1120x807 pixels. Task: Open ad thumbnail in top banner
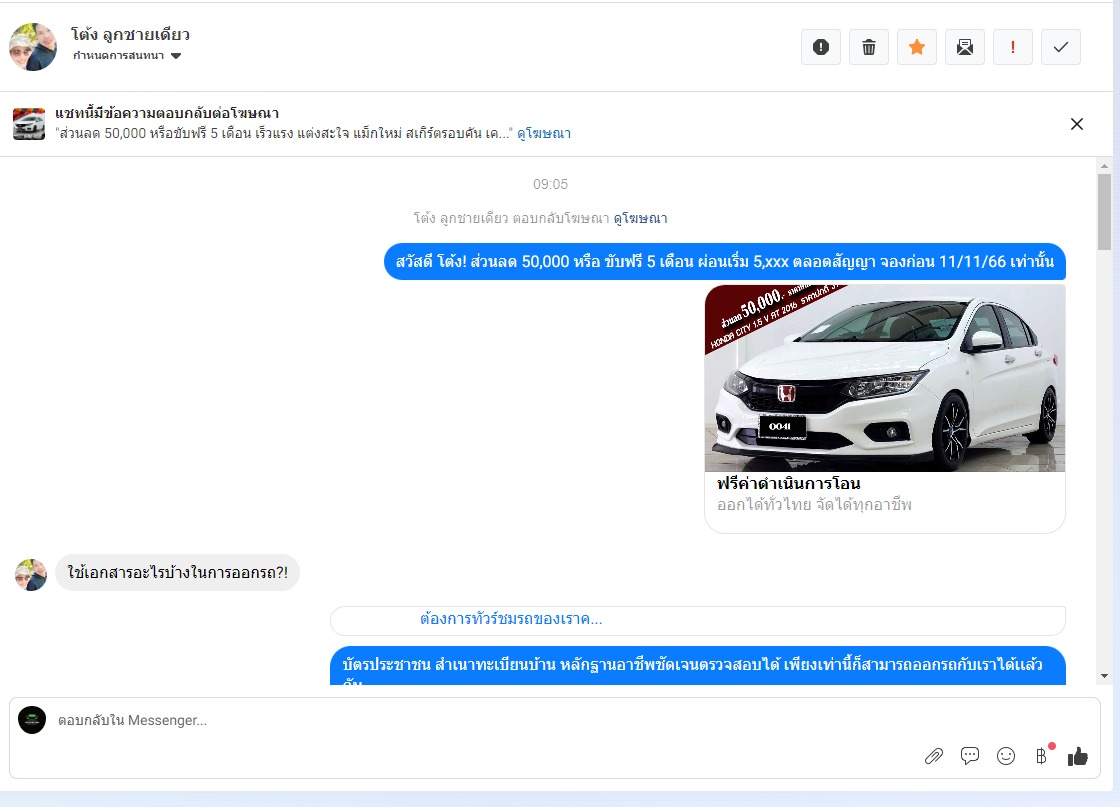(29, 124)
